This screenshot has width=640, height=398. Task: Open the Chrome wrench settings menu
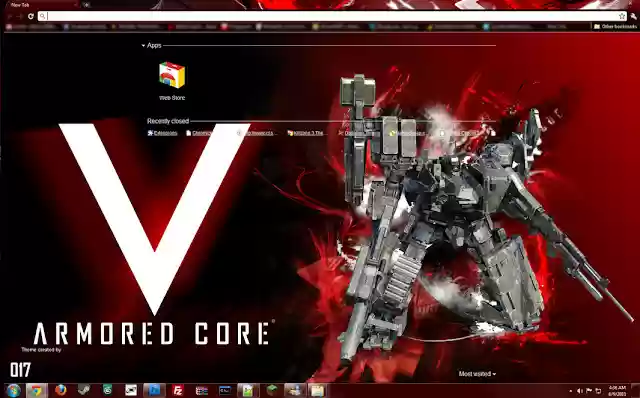[633, 16]
